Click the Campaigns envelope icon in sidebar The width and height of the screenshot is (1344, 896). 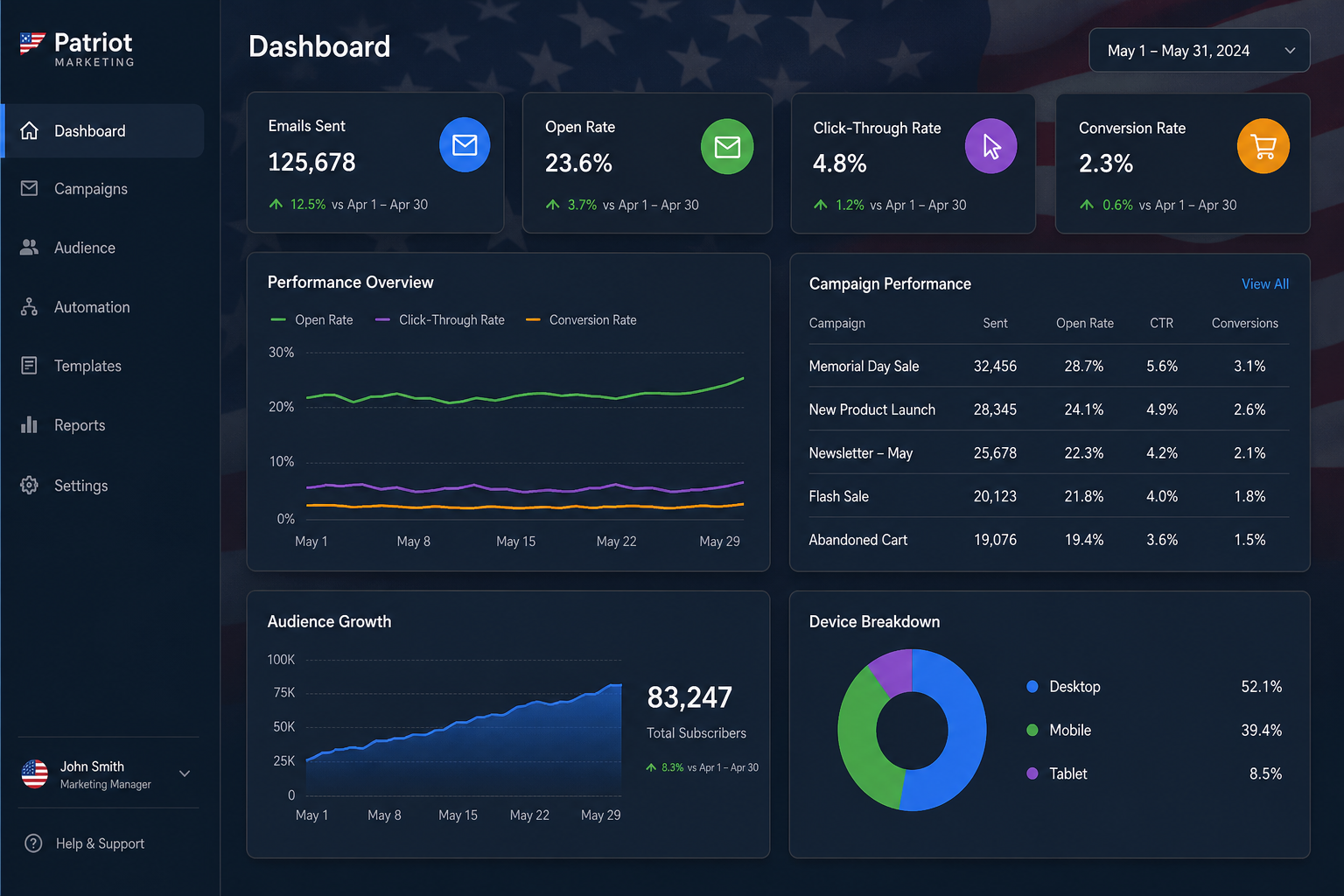tap(29, 188)
